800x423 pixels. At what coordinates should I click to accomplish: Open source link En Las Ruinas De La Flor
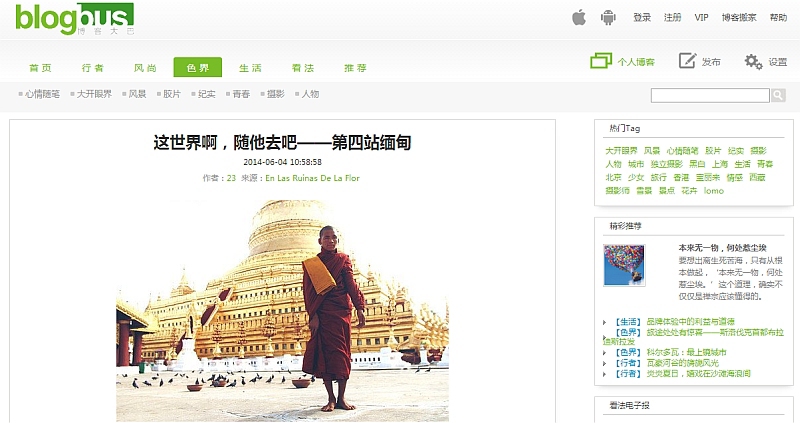point(312,178)
